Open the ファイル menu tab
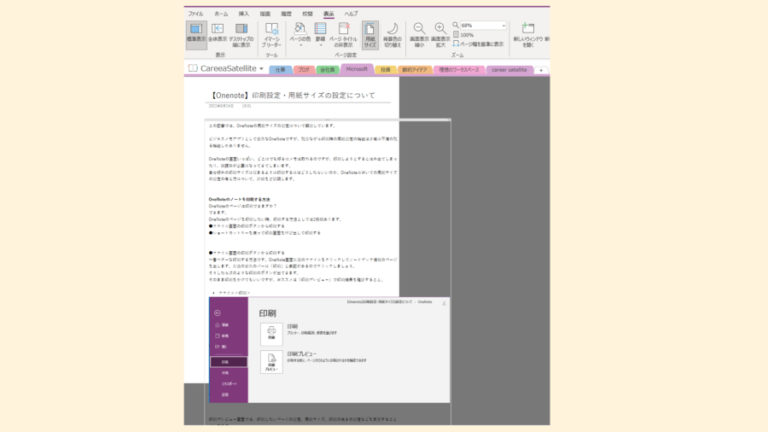Screen dimensions: 768x432 [x=195, y=14]
